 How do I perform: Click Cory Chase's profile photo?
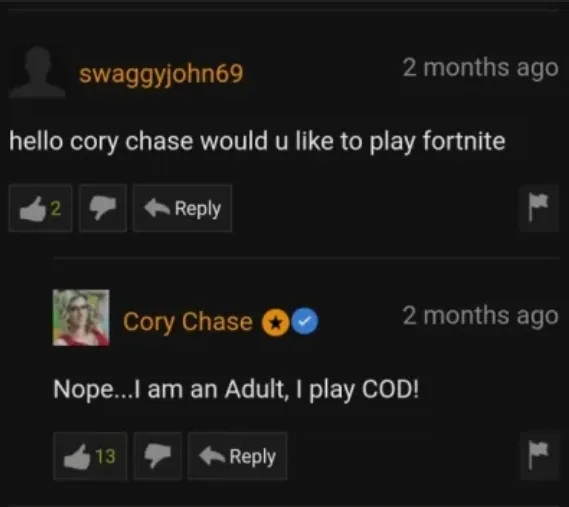click(x=81, y=318)
